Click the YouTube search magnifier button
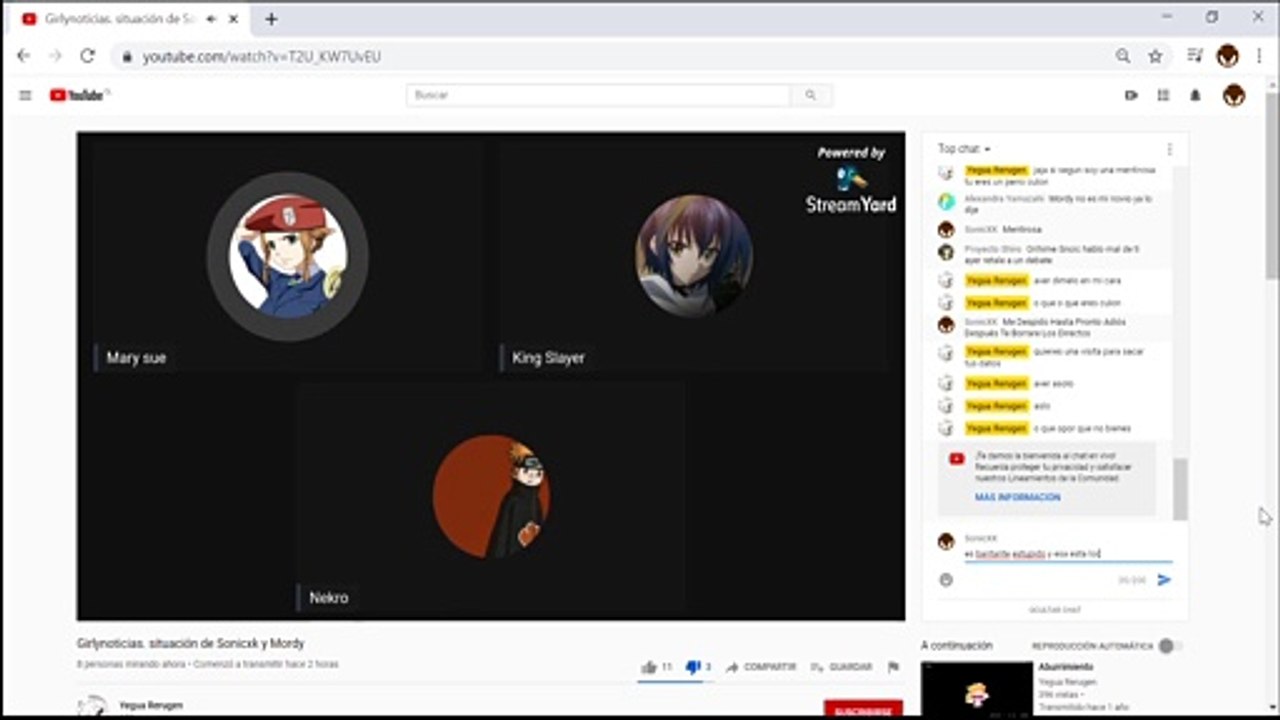 (x=810, y=95)
